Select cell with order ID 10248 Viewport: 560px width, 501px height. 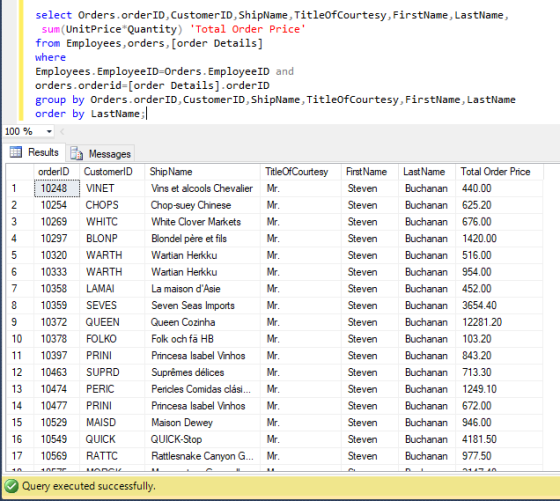click(57, 188)
